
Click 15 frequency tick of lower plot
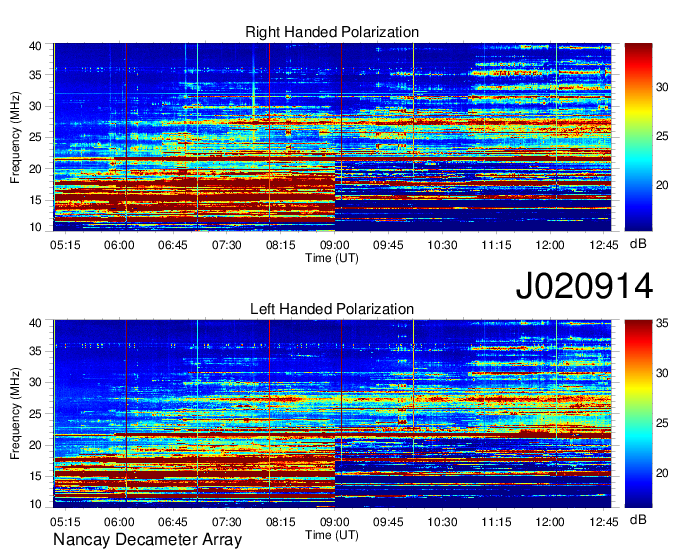(x=36, y=477)
